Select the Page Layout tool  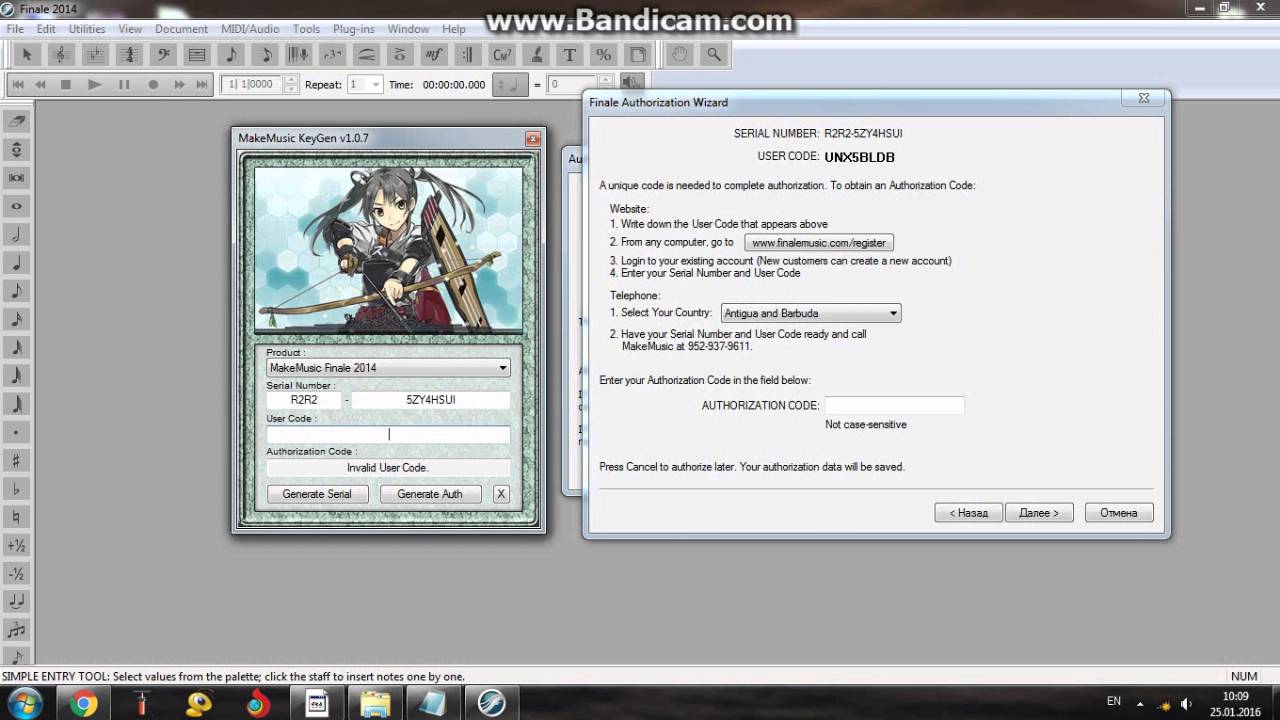638,55
